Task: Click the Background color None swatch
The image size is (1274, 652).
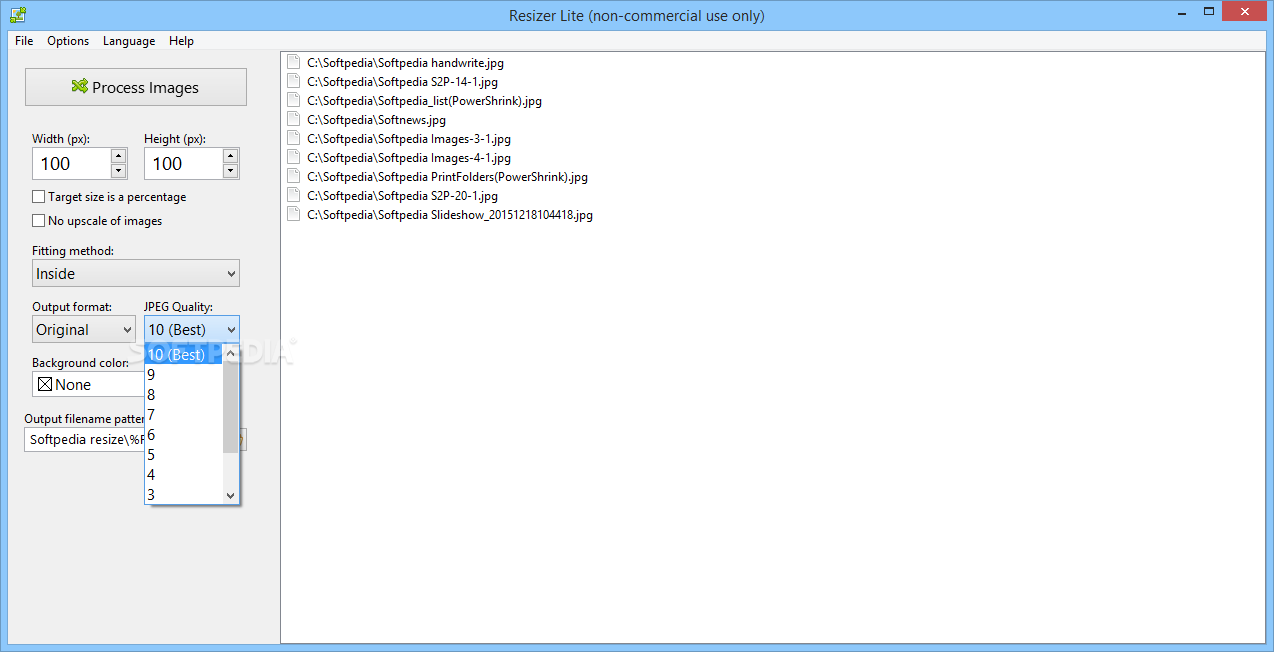Action: pos(88,384)
